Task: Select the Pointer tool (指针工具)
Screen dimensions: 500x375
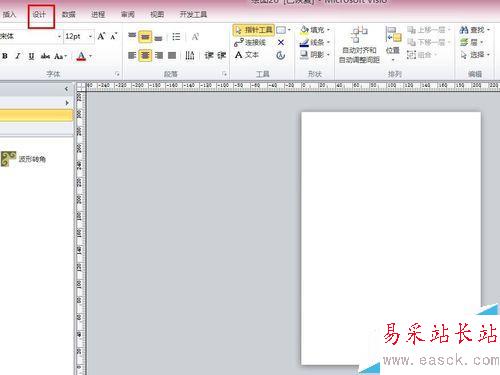Action: coord(254,30)
